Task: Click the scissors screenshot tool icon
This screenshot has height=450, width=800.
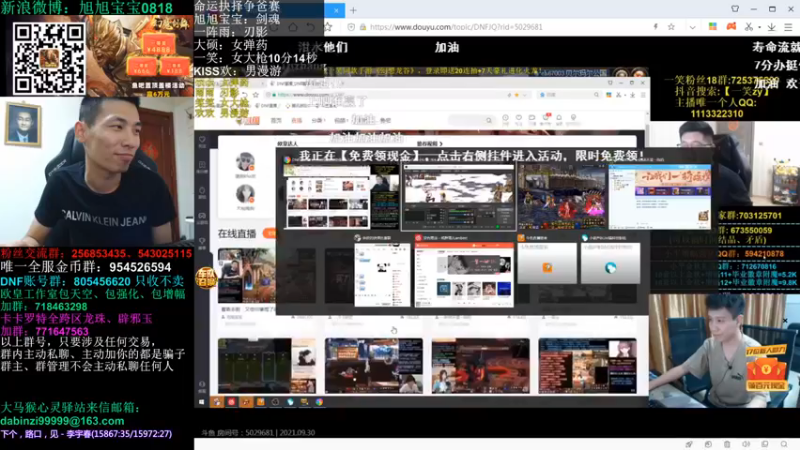Action: click(x=748, y=27)
